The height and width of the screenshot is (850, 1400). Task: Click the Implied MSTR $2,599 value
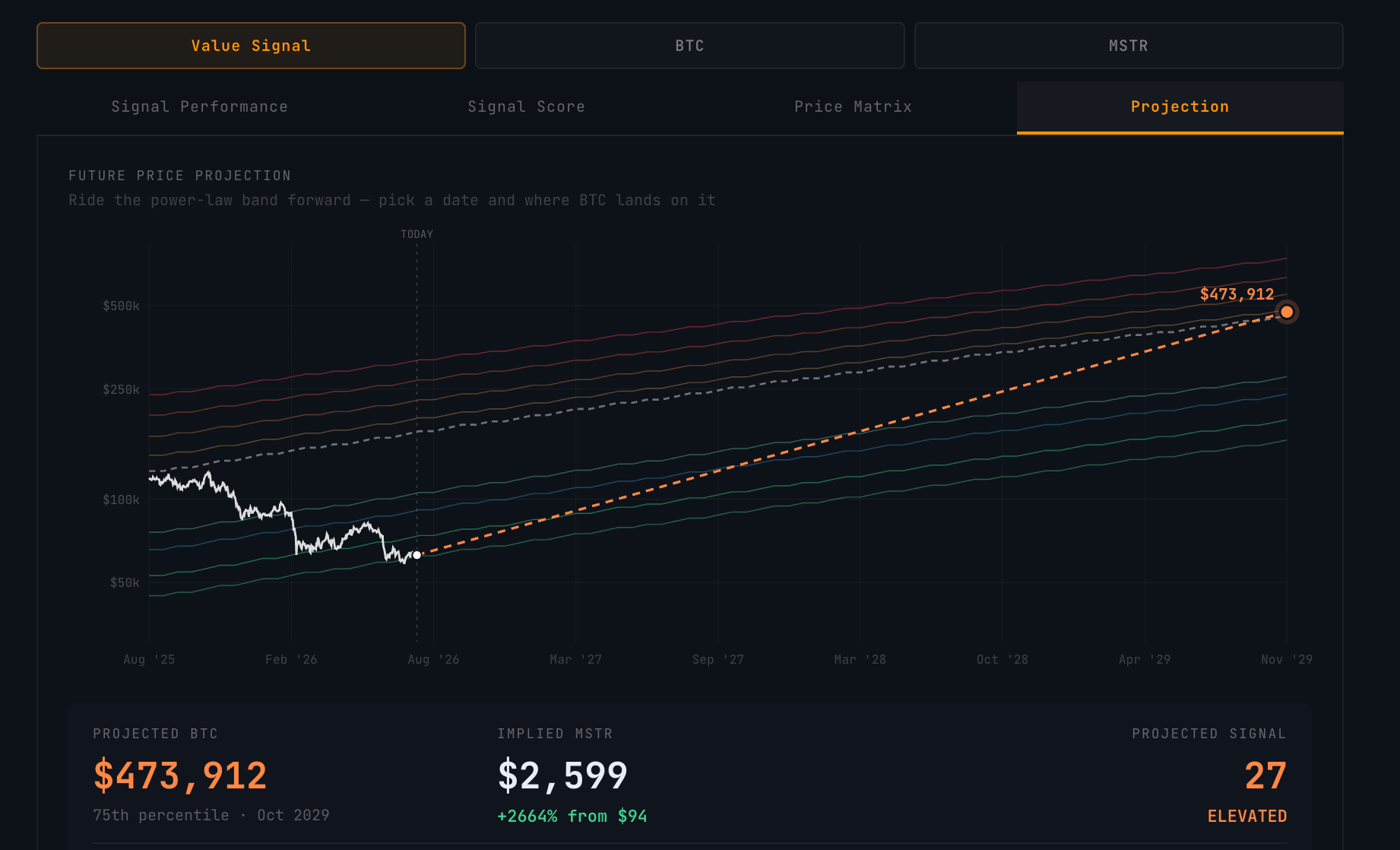coord(562,776)
